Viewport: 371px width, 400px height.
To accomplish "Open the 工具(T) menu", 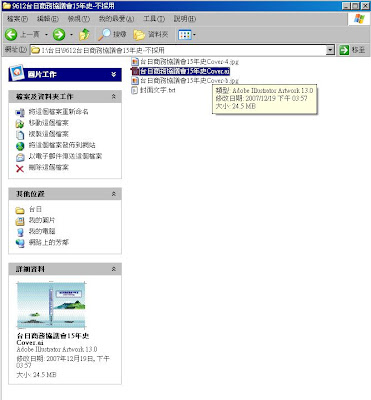I will pos(154,19).
